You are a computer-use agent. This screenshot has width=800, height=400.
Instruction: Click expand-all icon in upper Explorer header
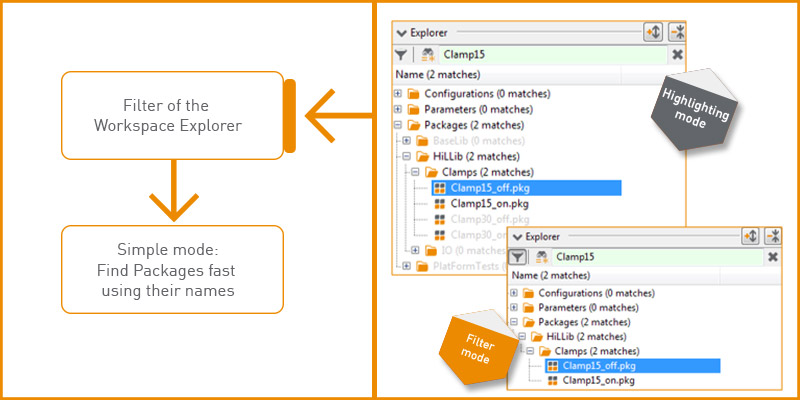(x=655, y=33)
